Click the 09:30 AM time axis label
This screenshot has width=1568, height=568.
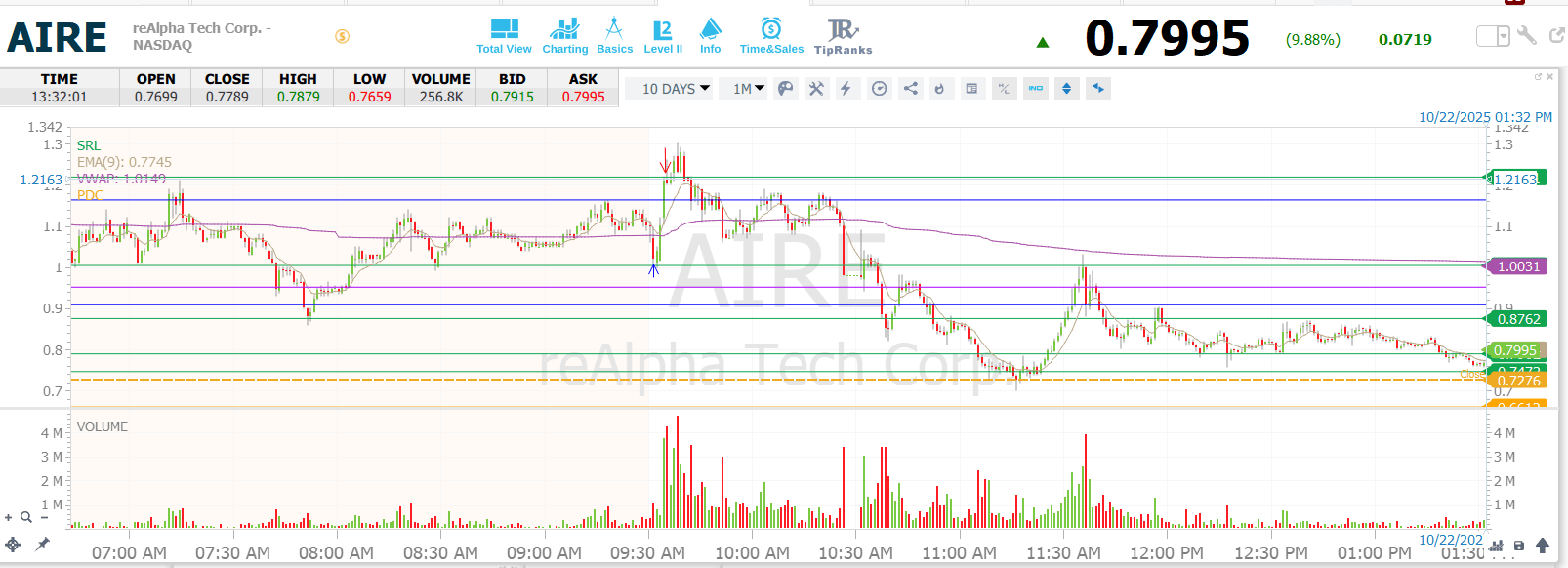pyautogui.click(x=647, y=553)
